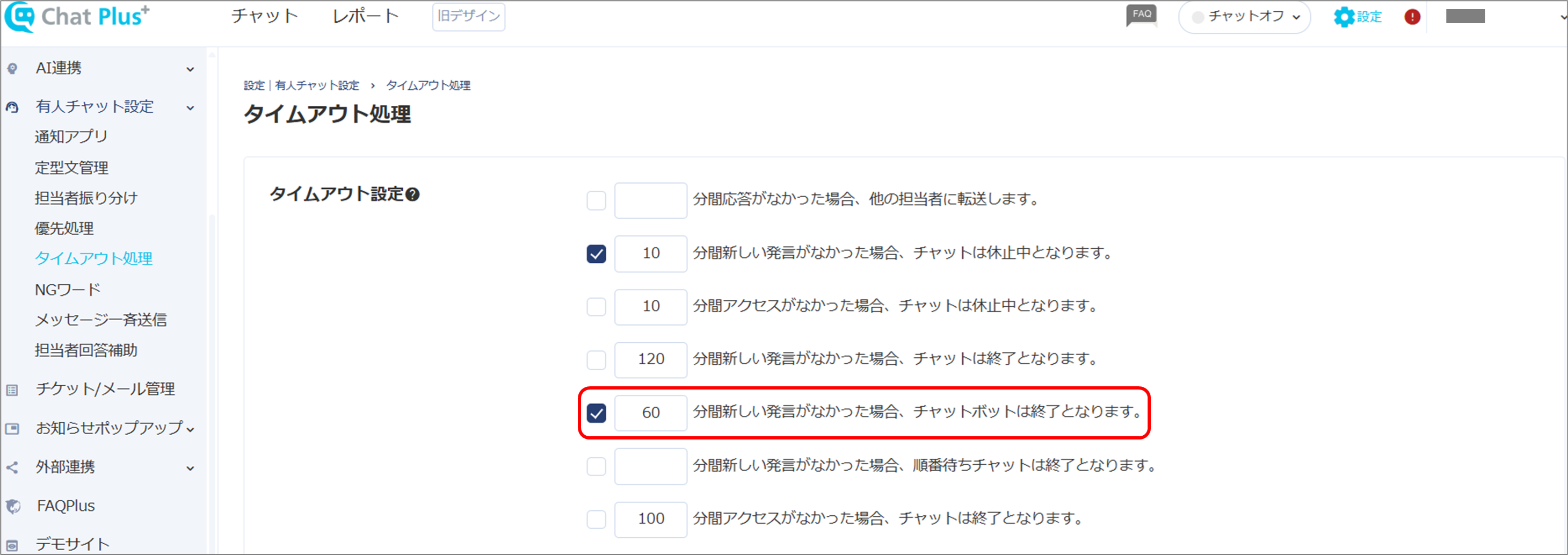The width and height of the screenshot is (1568, 555).
Task: Select 担当者振り分け in the sidebar
Action: pos(86,198)
